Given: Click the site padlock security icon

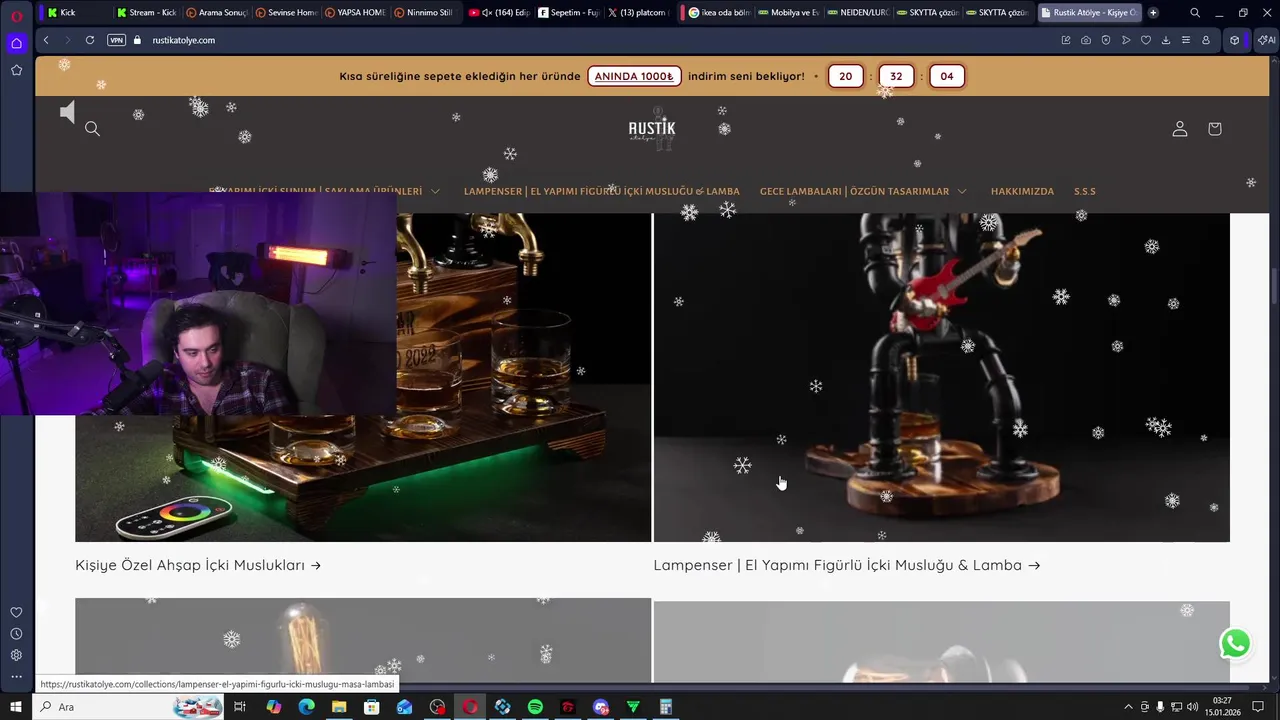Looking at the screenshot, I should click(x=138, y=40).
